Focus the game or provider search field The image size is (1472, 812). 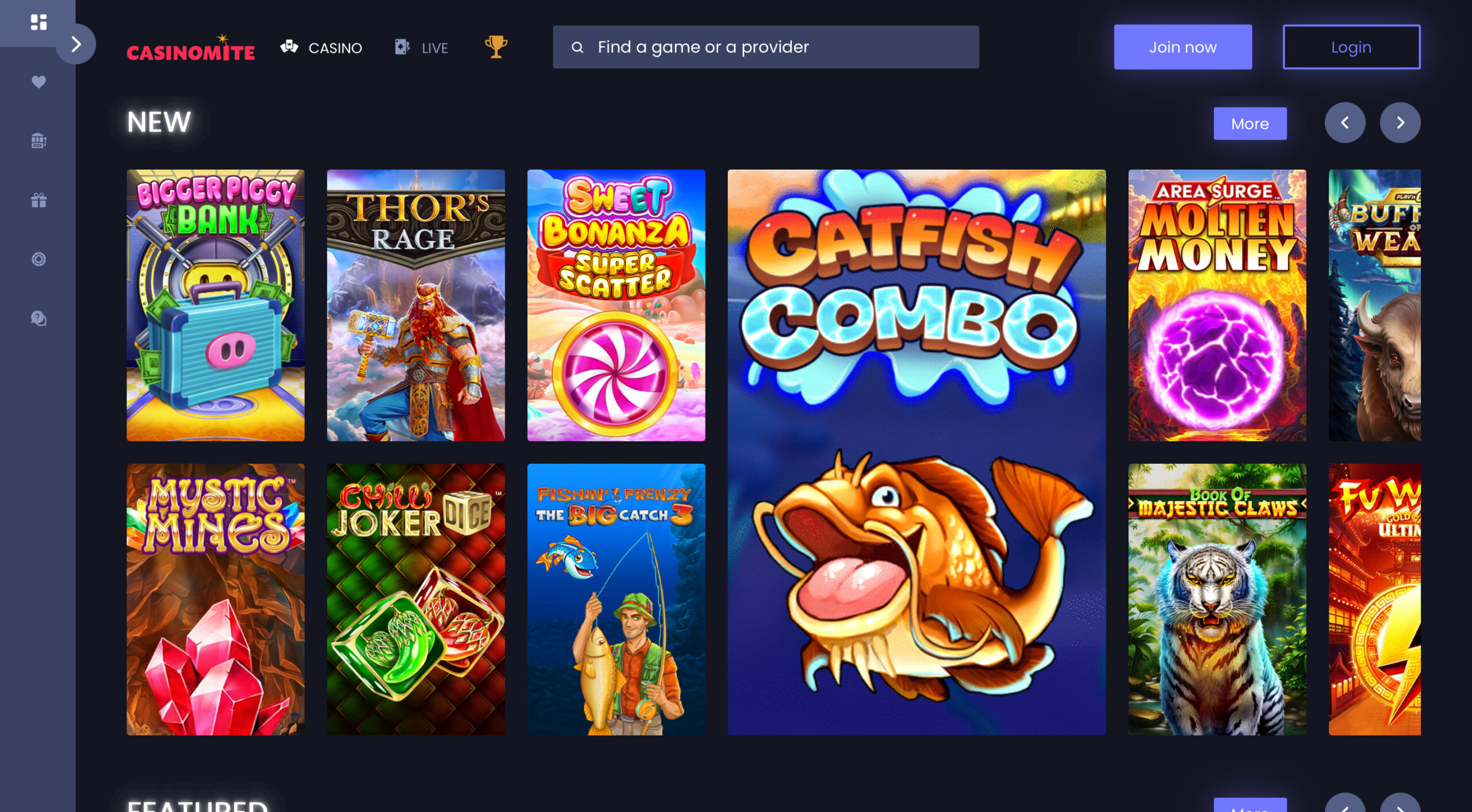coord(766,47)
